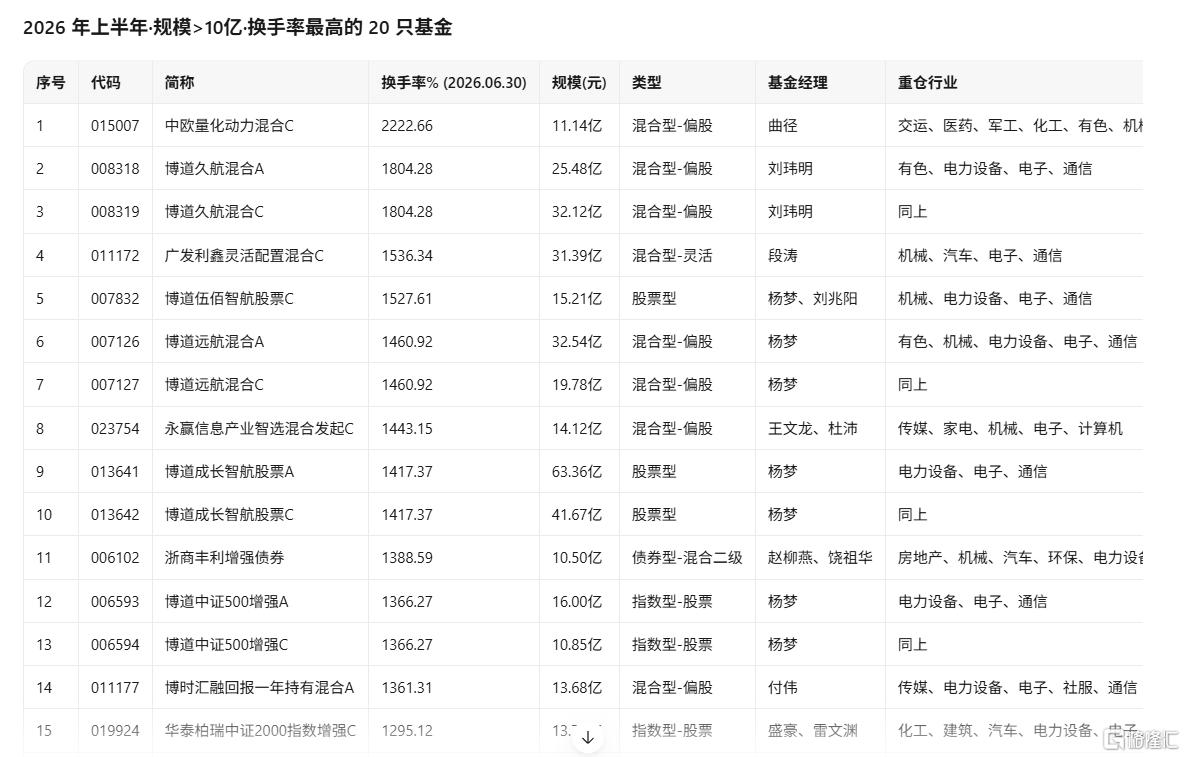The height and width of the screenshot is (757, 1185).
Task: Click turnover value 1443.15
Action: pyautogui.click(x=407, y=428)
